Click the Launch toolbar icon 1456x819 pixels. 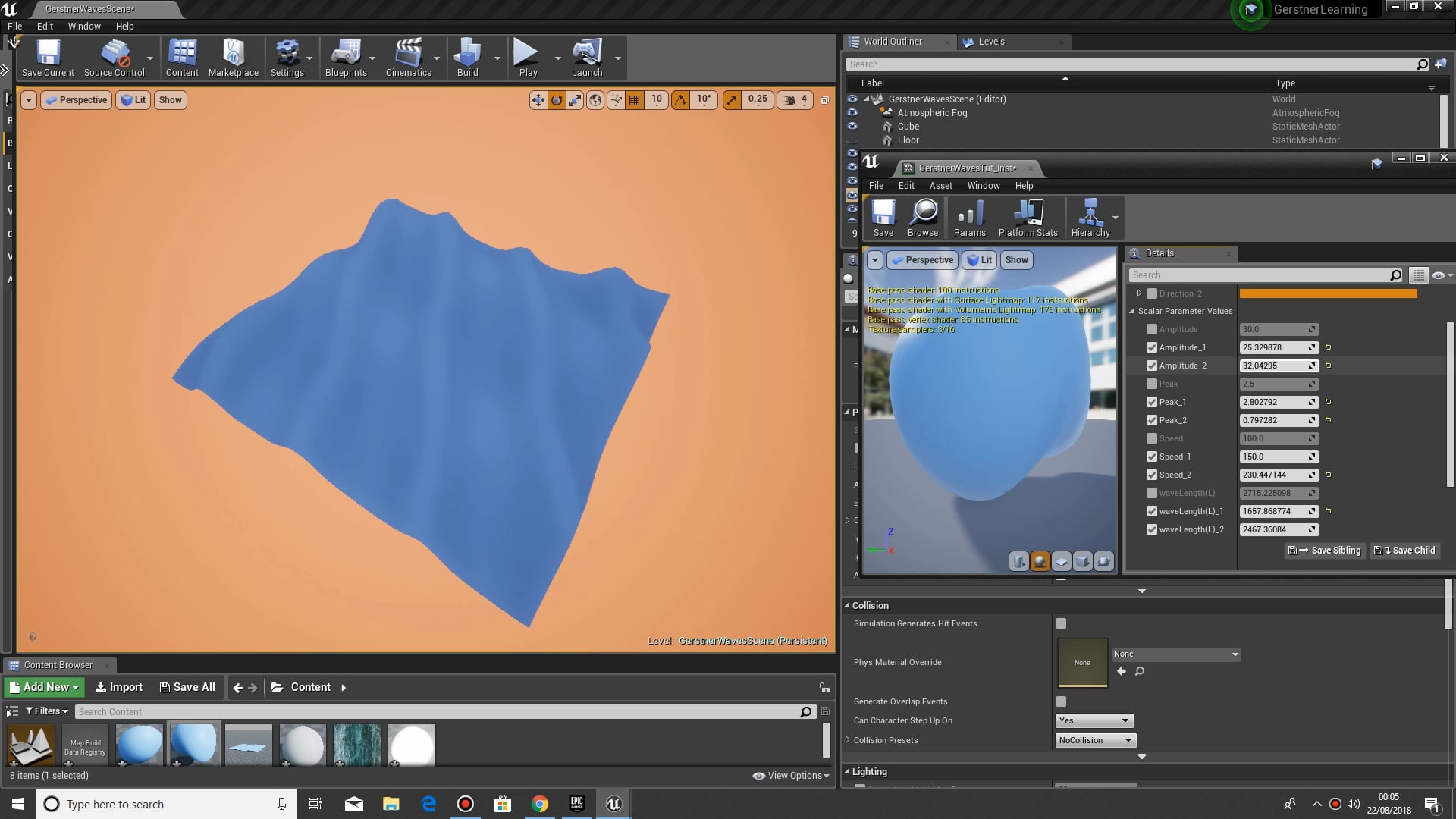click(x=587, y=58)
